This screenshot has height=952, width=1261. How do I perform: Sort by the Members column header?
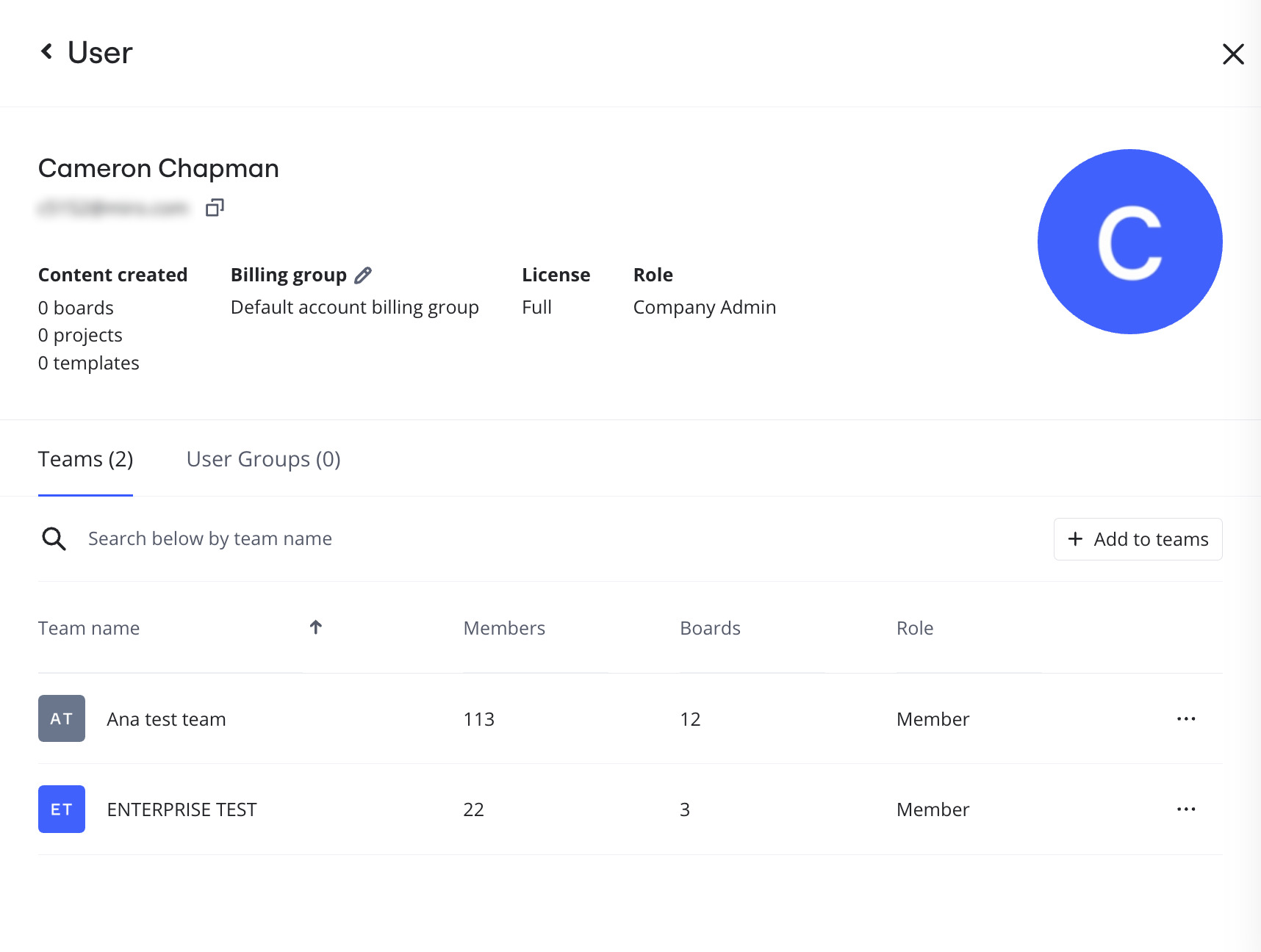coord(504,628)
